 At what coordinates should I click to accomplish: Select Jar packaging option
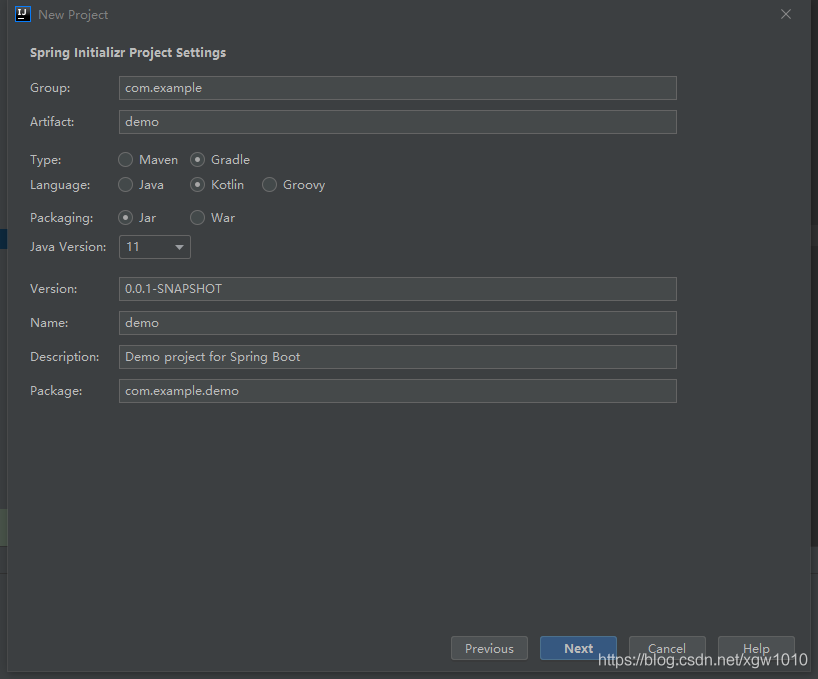coord(126,218)
